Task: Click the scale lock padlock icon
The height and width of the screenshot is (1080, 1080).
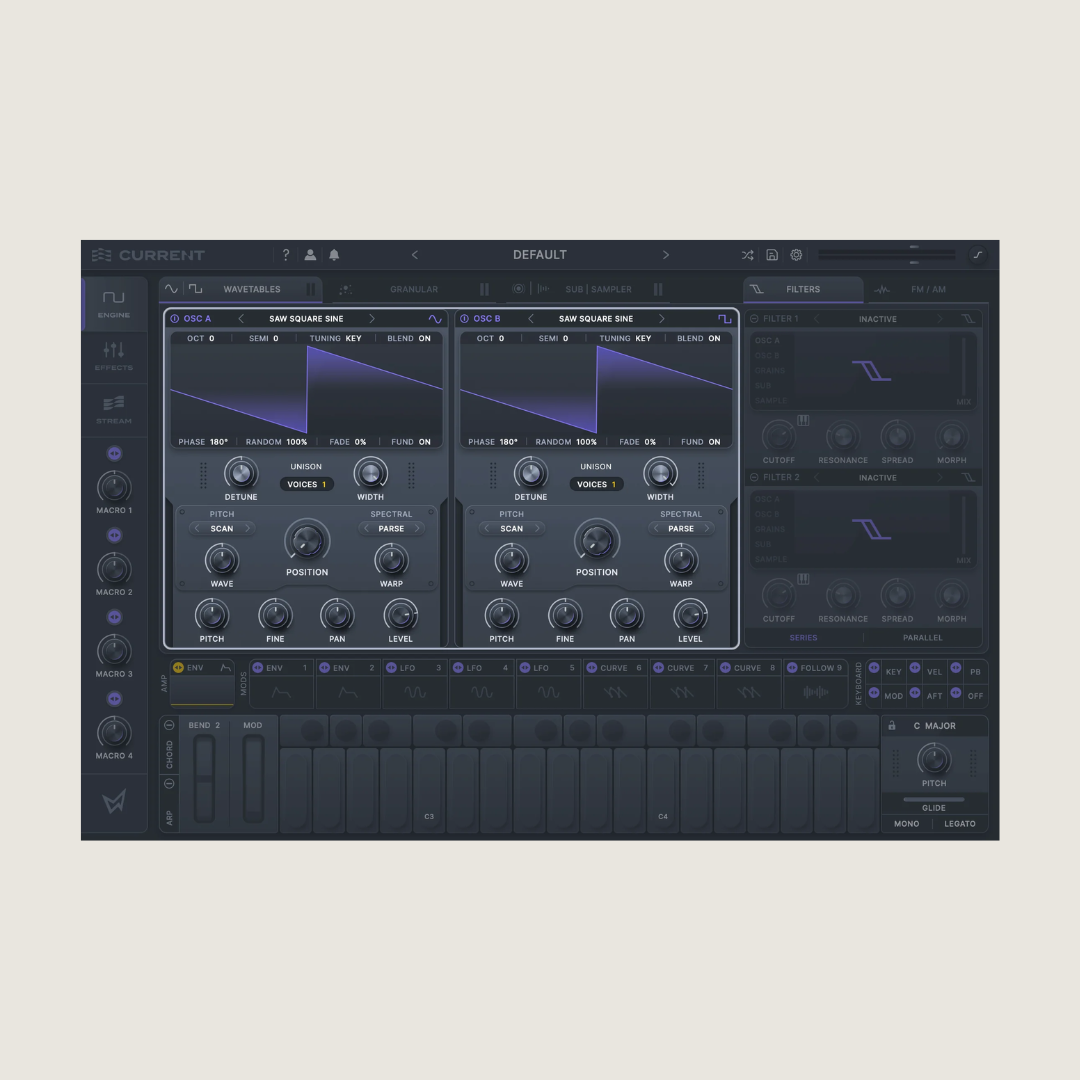Action: (x=892, y=725)
